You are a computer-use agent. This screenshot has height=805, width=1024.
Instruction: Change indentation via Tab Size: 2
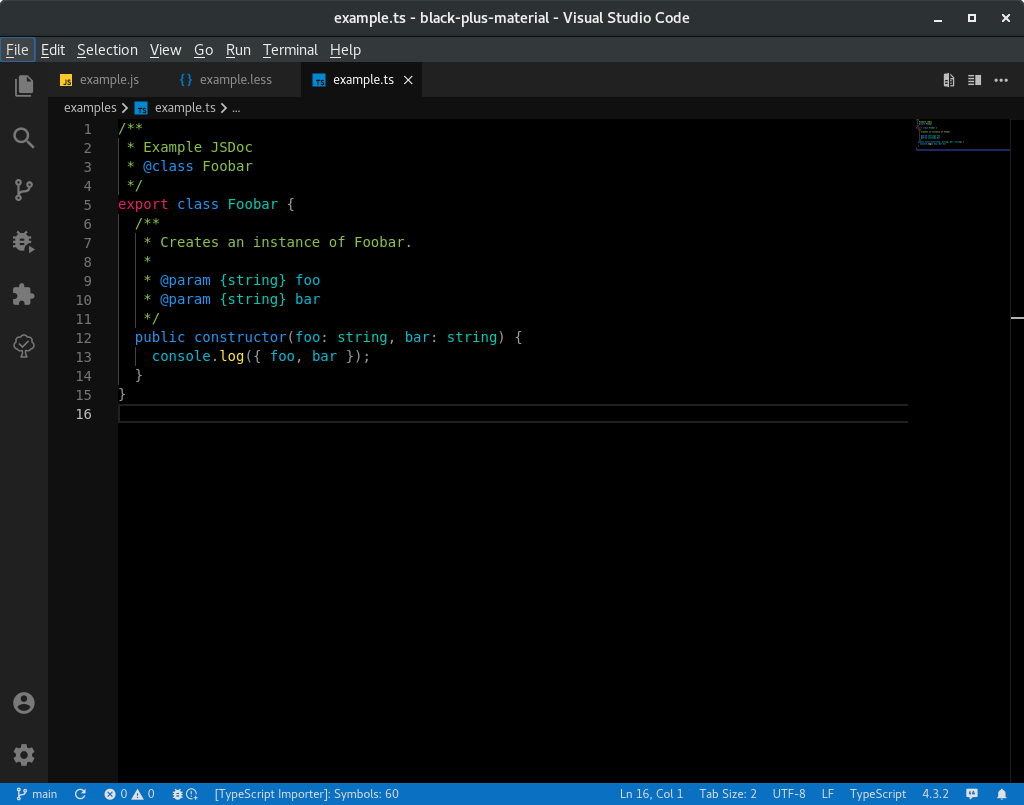(728, 794)
